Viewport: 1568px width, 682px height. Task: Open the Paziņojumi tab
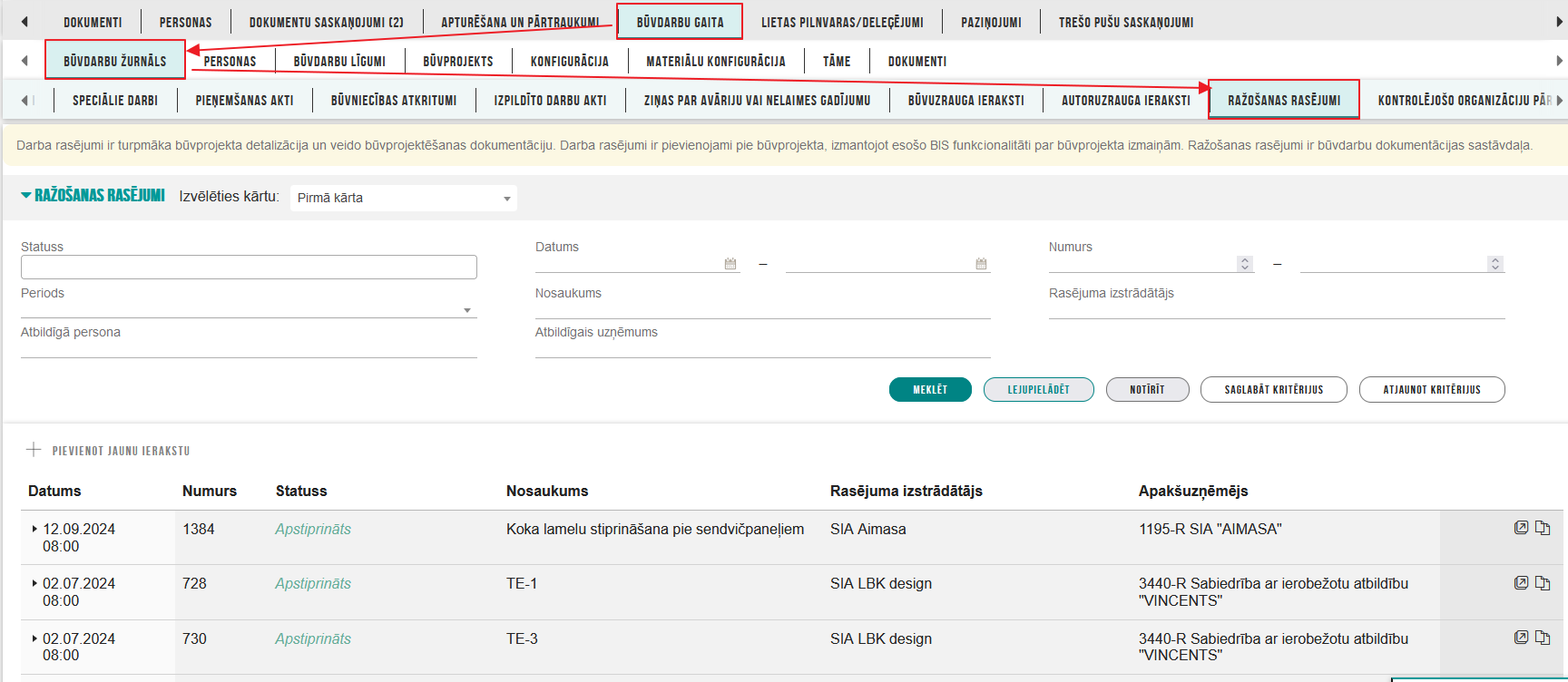[x=991, y=22]
